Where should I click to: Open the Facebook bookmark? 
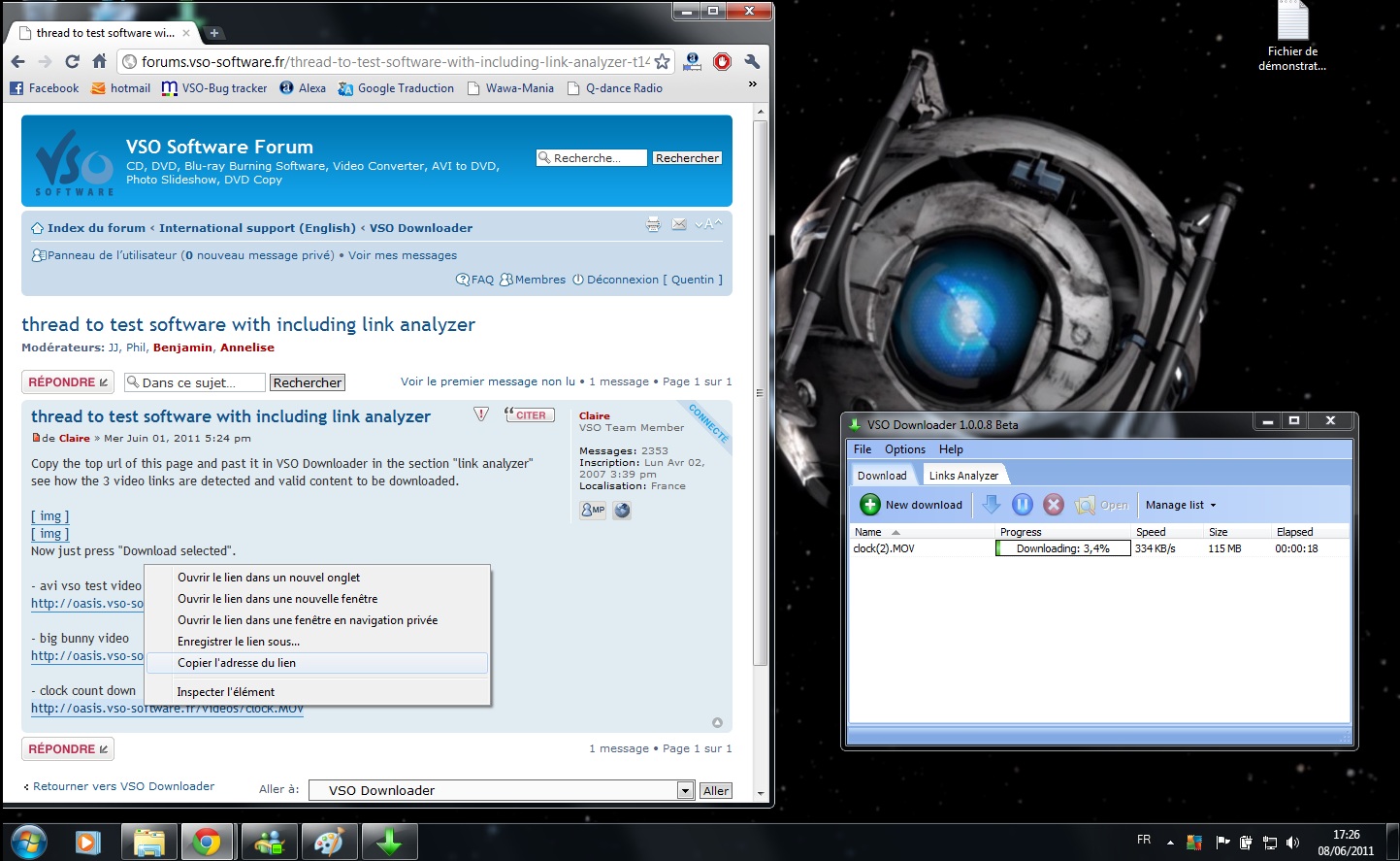coord(45,88)
